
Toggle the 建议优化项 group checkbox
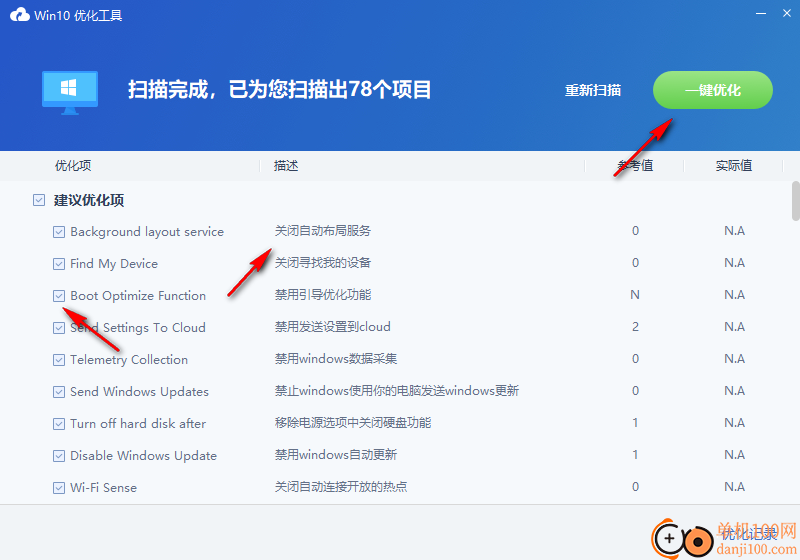39,200
